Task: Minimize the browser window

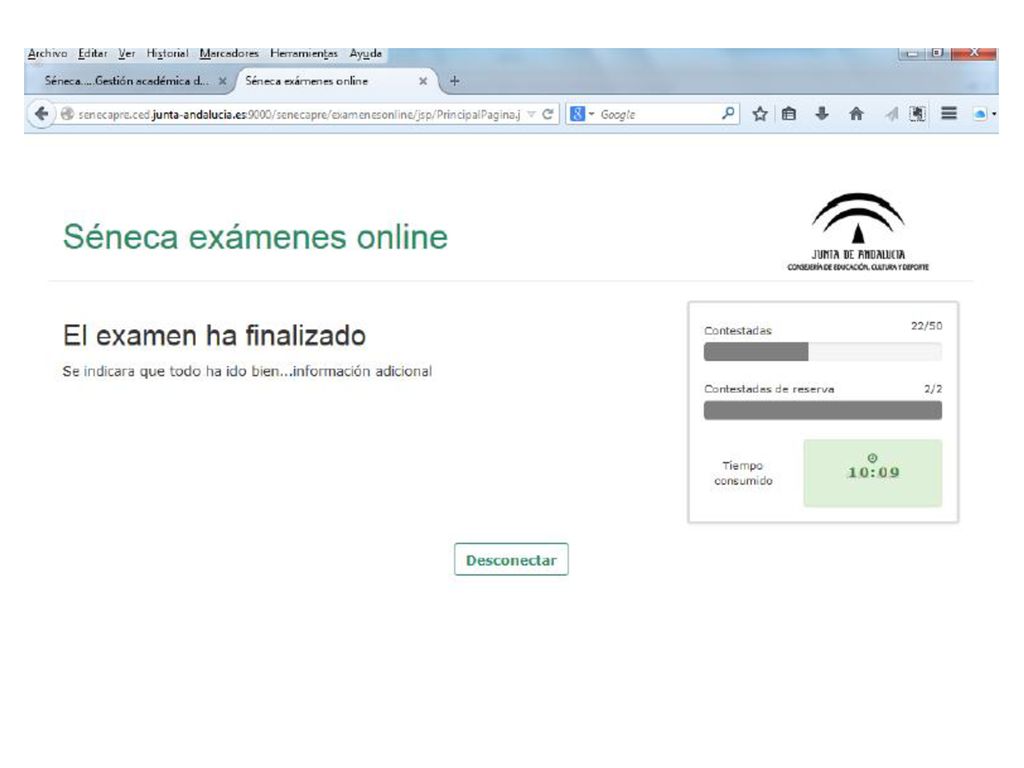Action: coord(913,53)
